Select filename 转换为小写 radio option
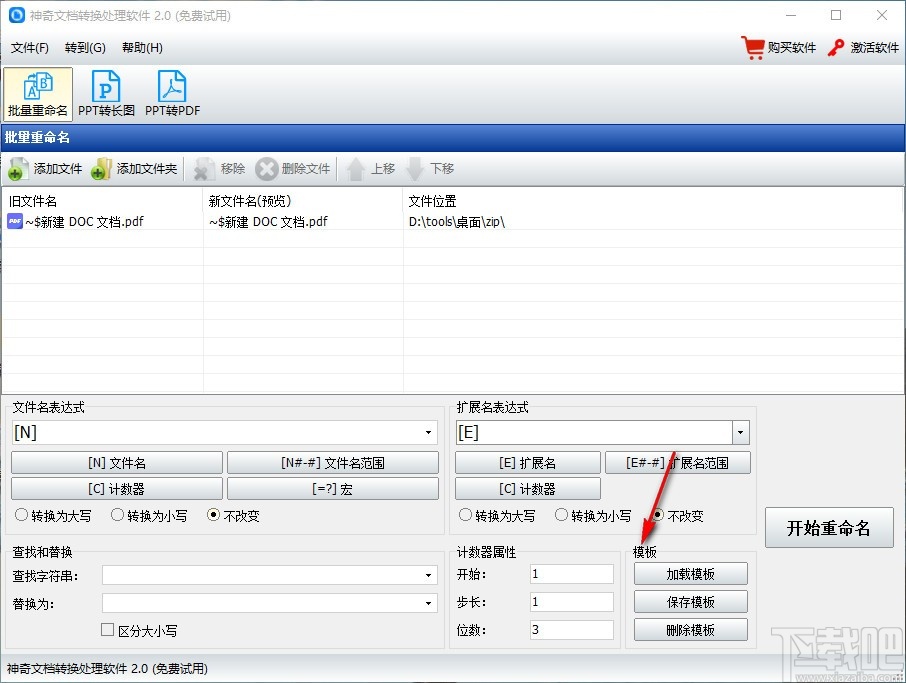Screen dimensions: 906x683 pos(117,515)
